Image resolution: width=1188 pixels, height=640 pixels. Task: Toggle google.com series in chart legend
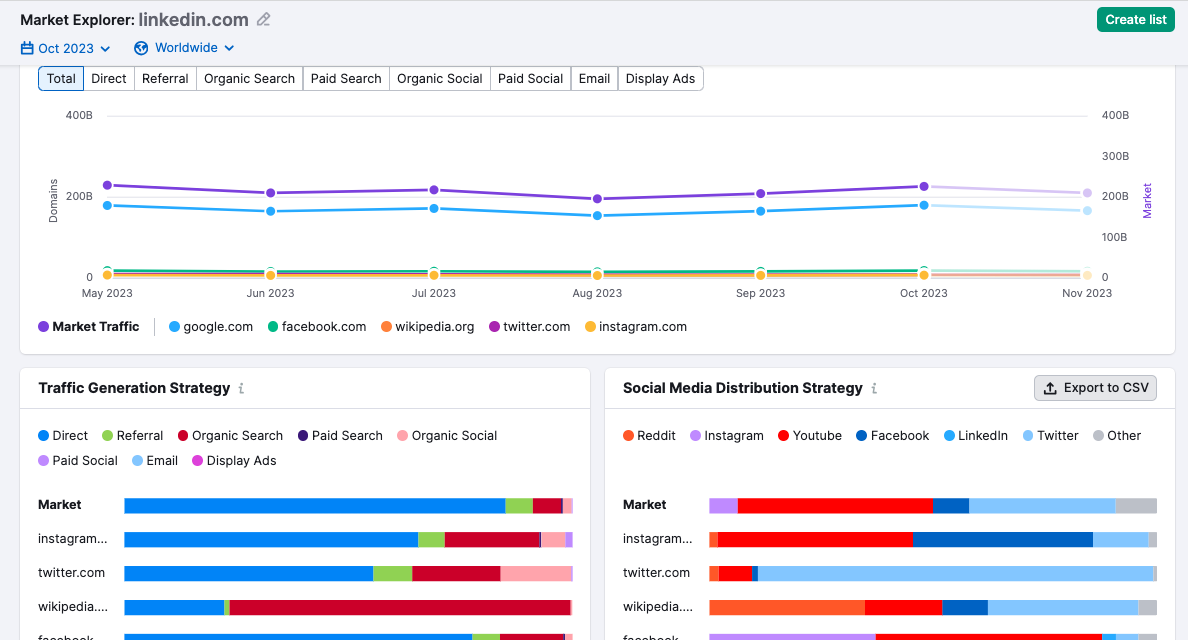[211, 326]
